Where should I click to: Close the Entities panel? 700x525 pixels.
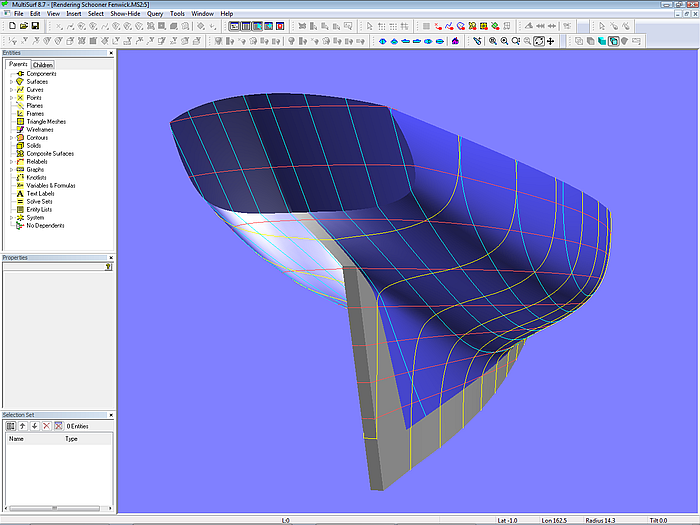(x=110, y=52)
